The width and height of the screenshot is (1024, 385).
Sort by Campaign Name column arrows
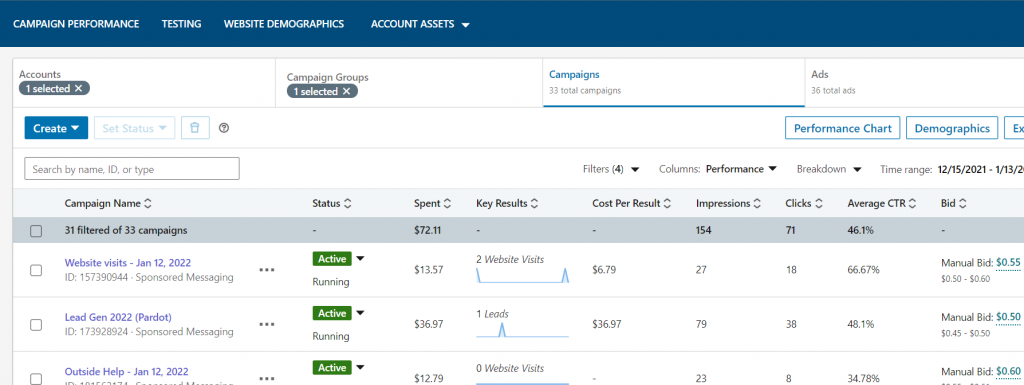coord(148,204)
